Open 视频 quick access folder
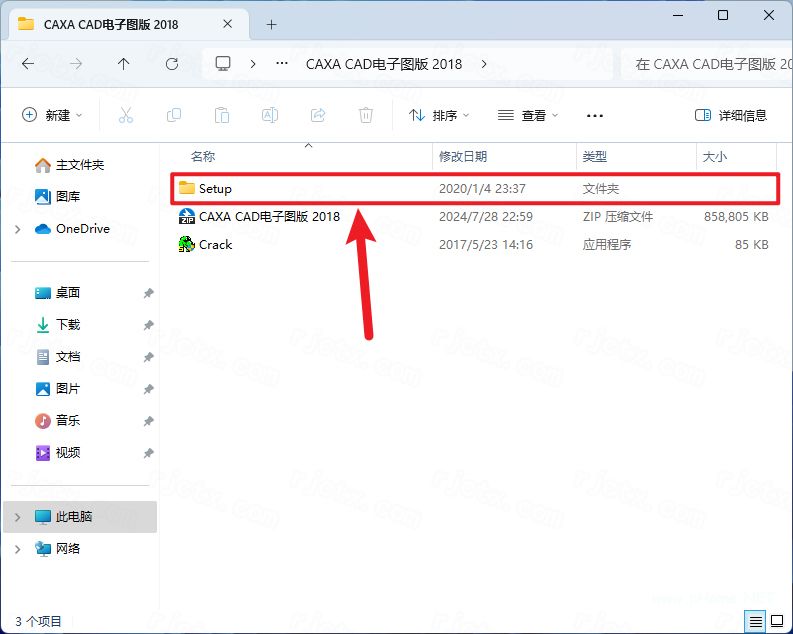The width and height of the screenshot is (793, 634). point(57,452)
